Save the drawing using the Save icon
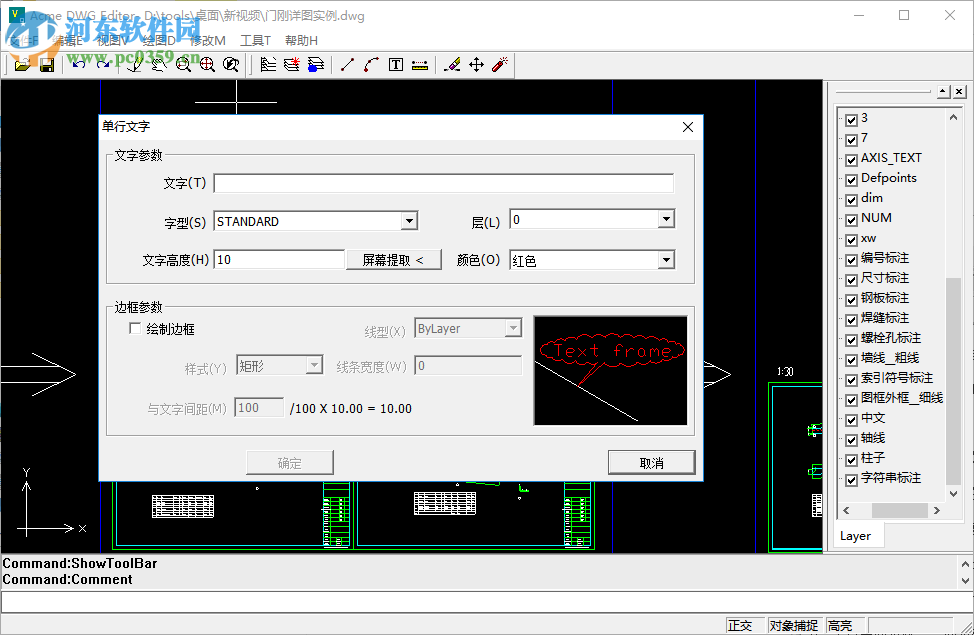This screenshot has height=635, width=974. click(x=46, y=64)
